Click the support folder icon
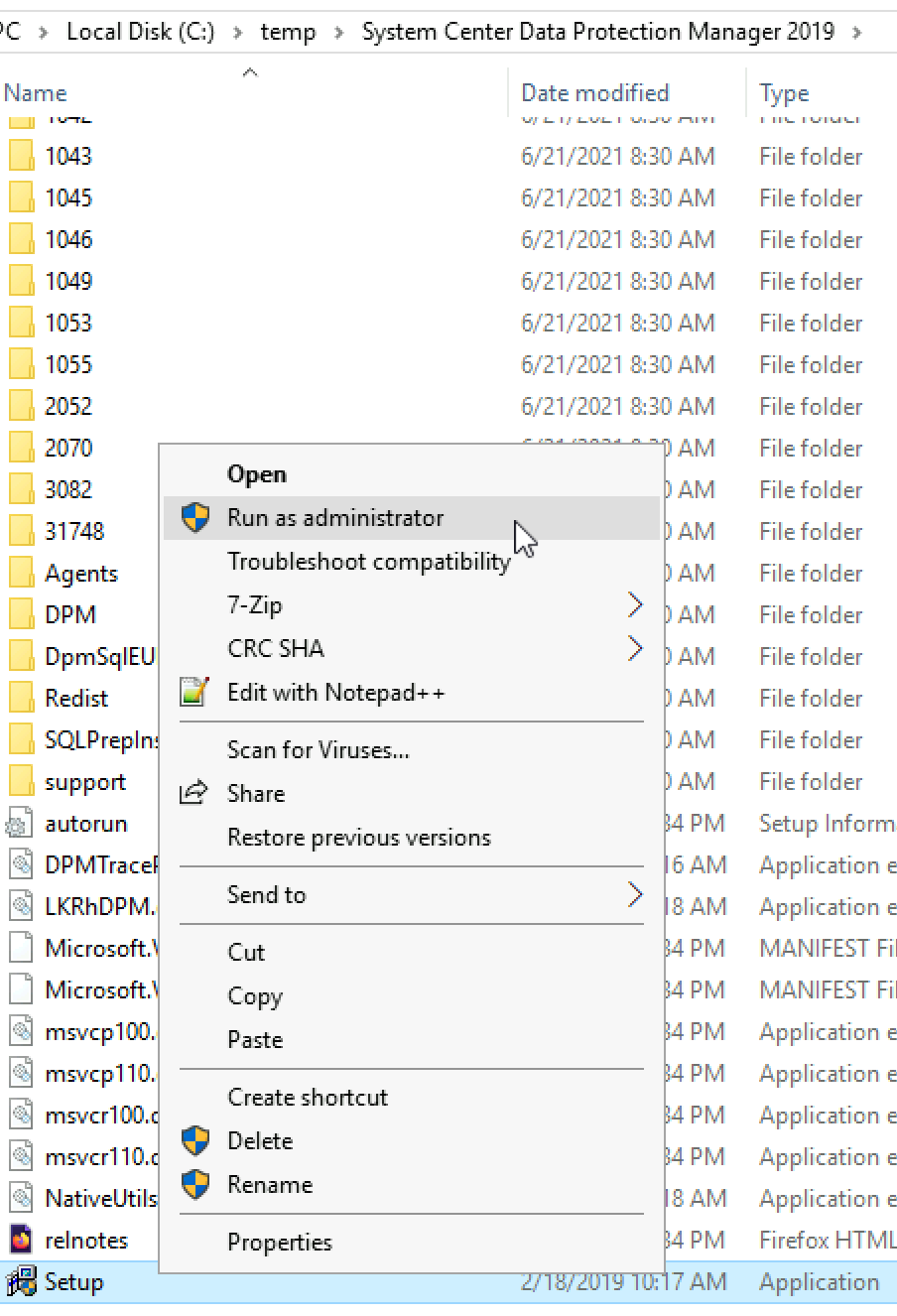This screenshot has width=897, height=1316. pos(21,782)
